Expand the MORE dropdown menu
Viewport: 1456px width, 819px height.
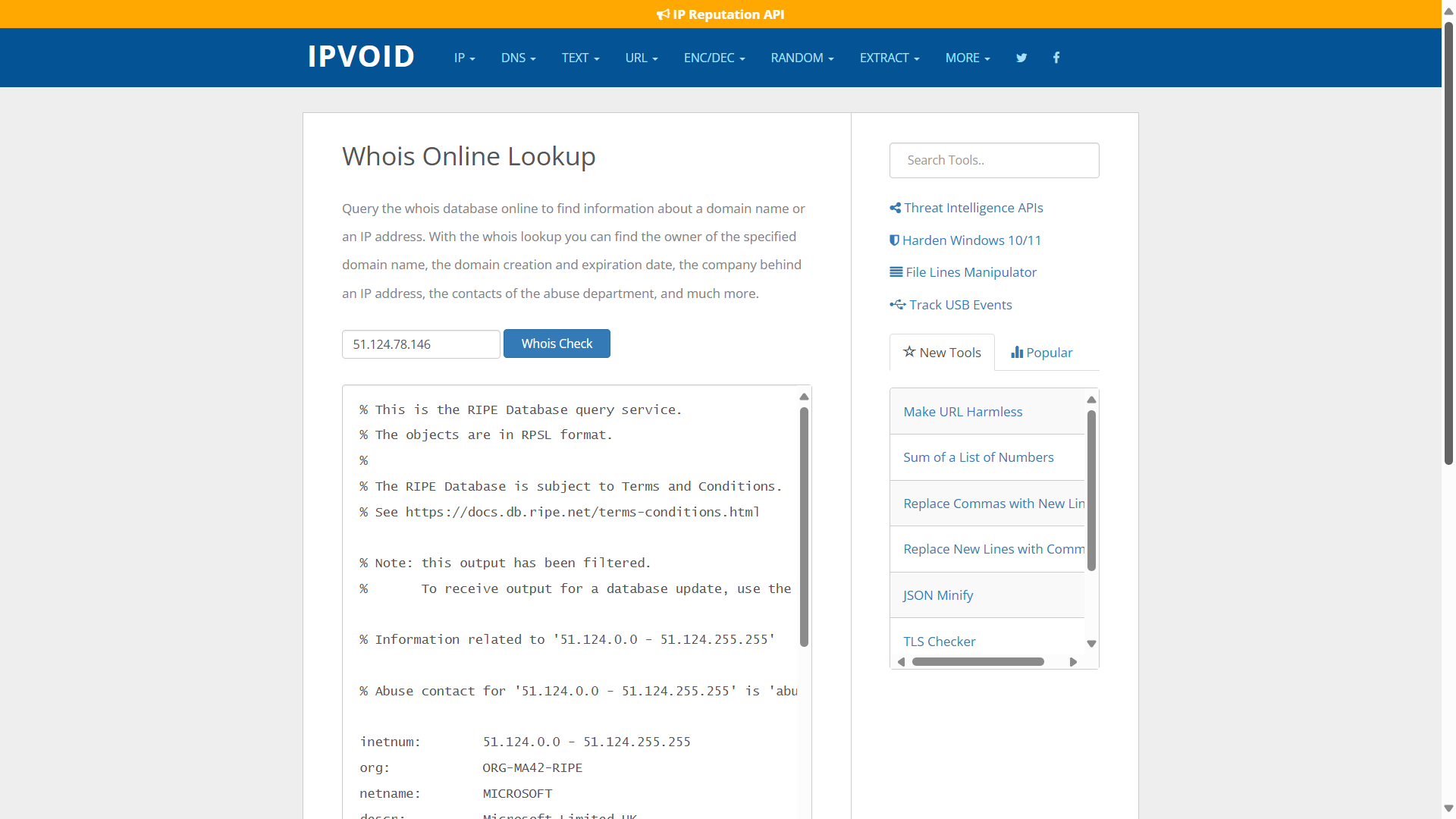tap(967, 58)
